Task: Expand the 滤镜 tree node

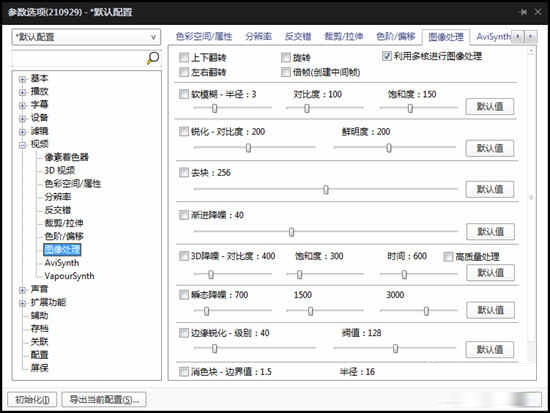Action: 22,132
